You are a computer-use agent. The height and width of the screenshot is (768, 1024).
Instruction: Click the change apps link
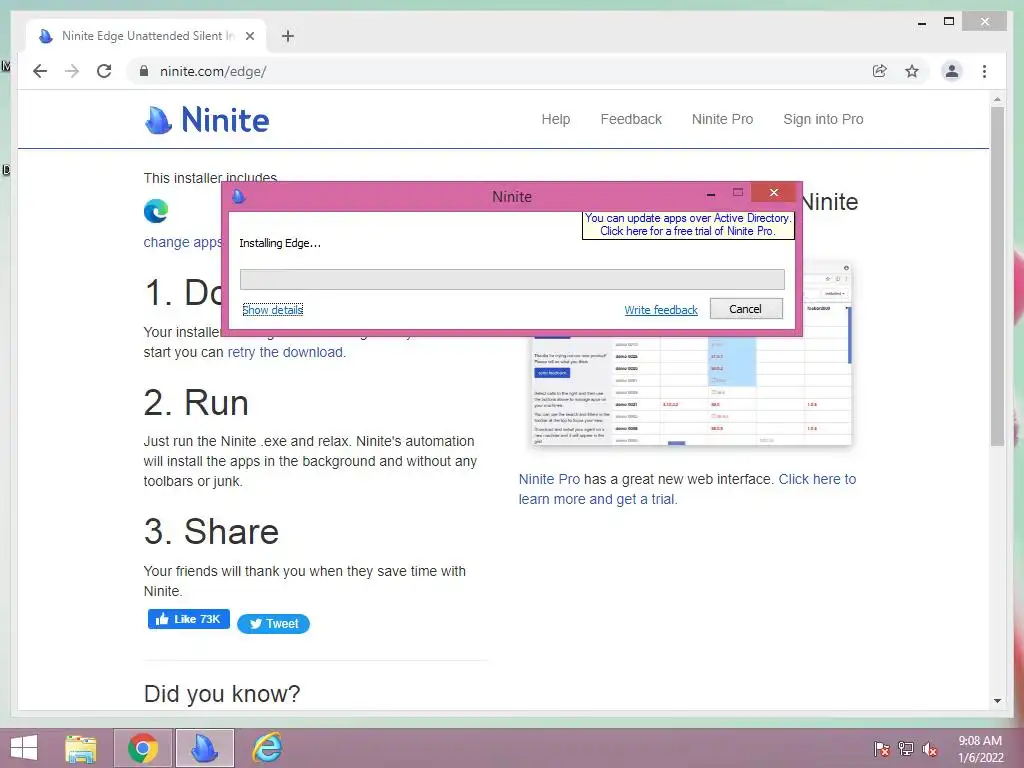[x=183, y=242]
